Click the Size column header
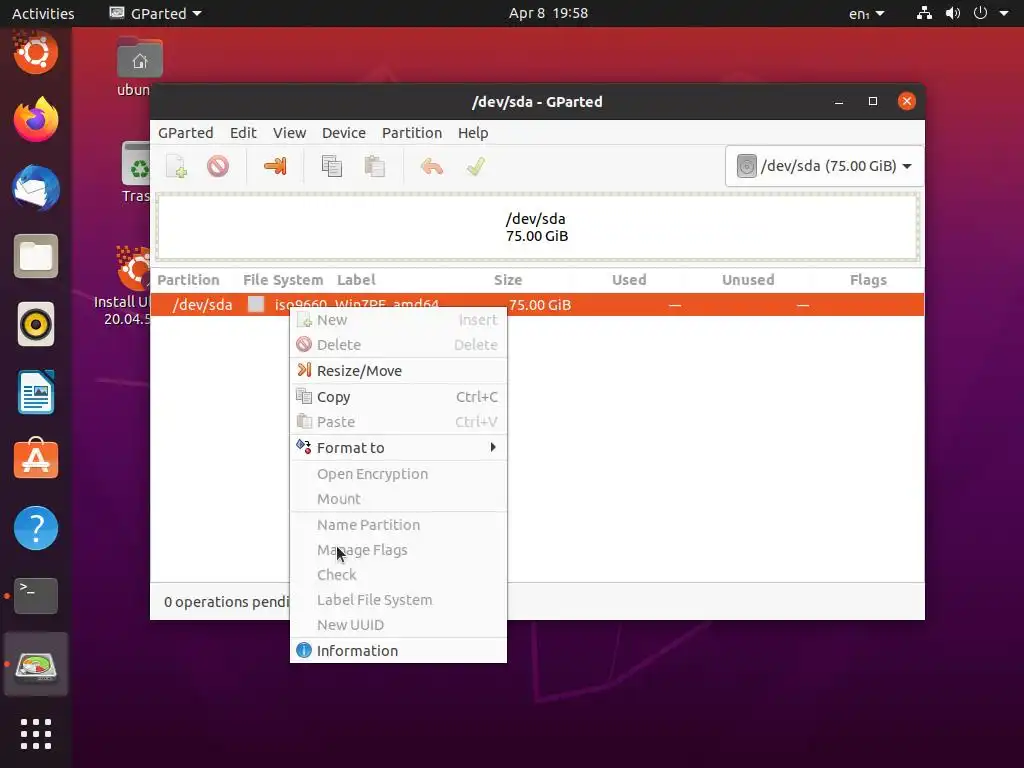This screenshot has height=768, width=1024. click(x=507, y=280)
